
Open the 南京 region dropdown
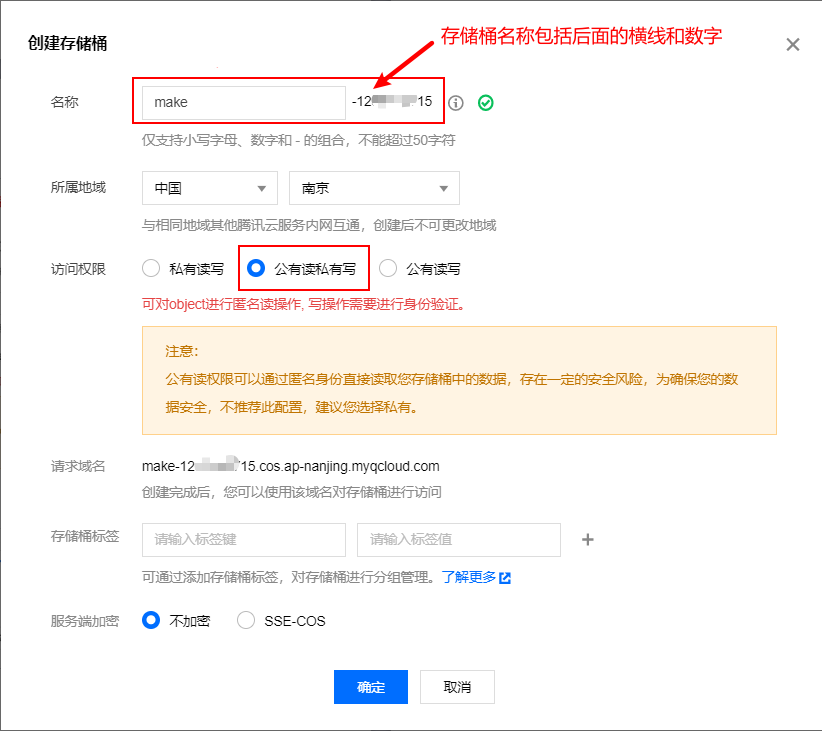click(374, 188)
